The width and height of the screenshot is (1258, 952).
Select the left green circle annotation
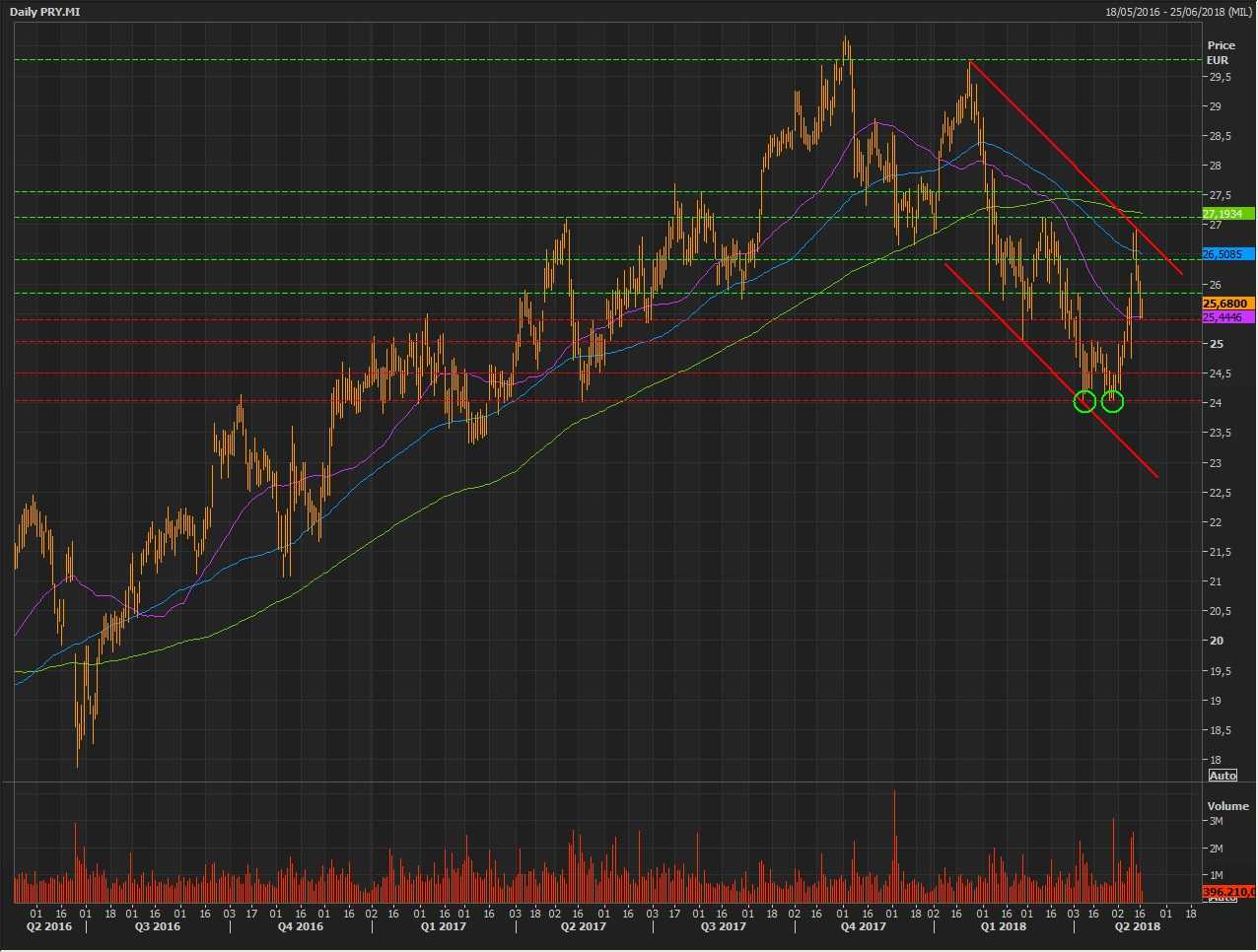[1084, 401]
